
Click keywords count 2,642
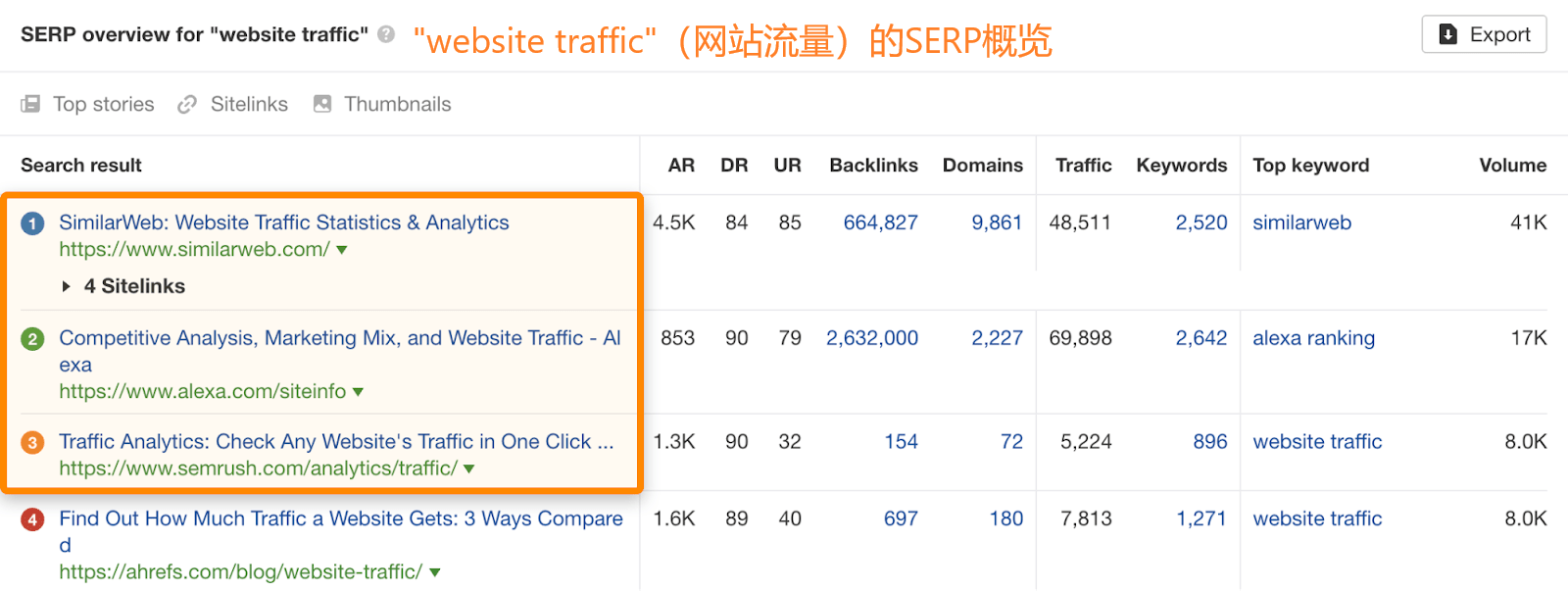pyautogui.click(x=1201, y=338)
